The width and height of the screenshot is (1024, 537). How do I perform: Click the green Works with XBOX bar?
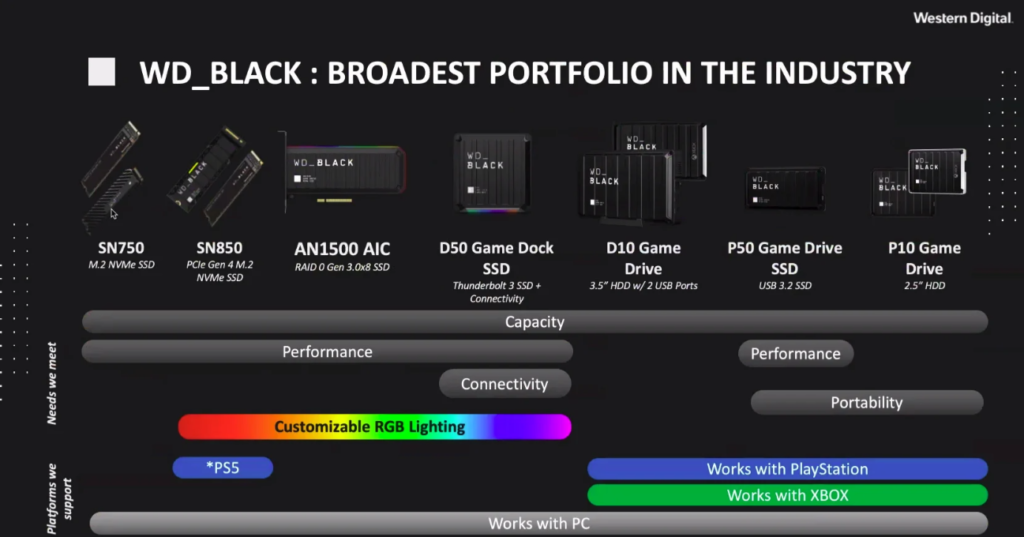(788, 495)
